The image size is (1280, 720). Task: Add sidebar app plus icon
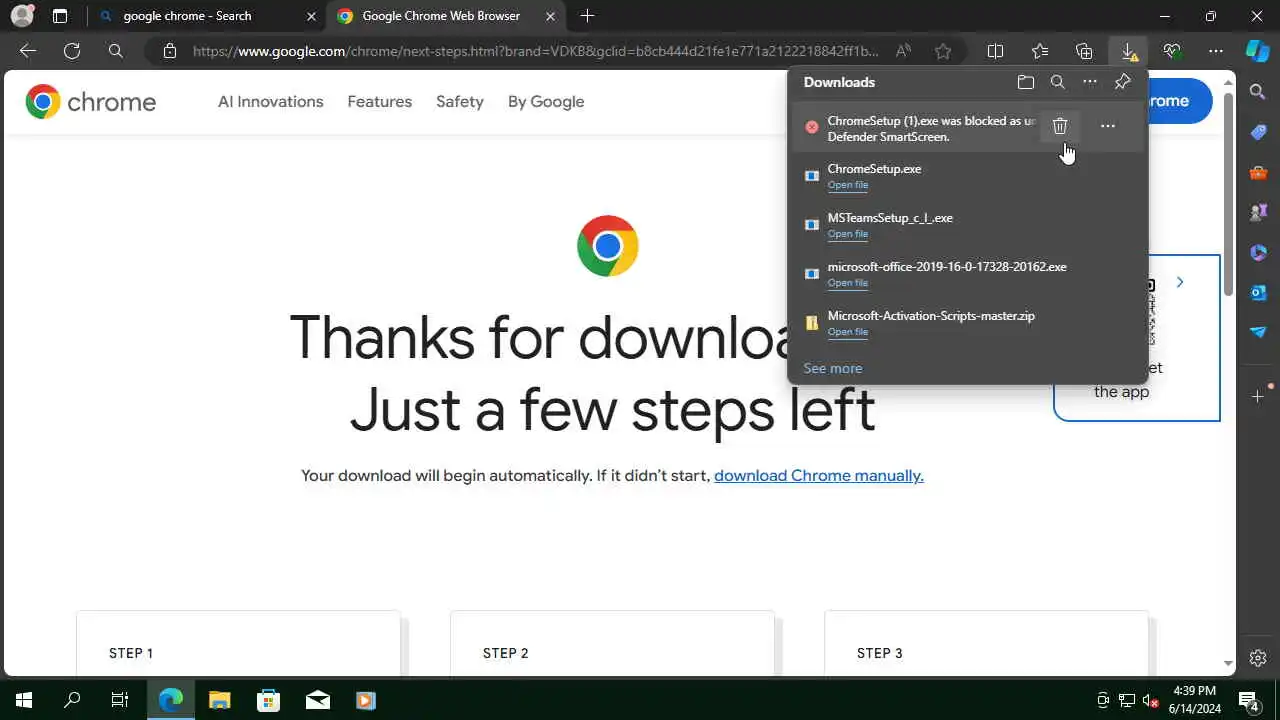coord(1258,397)
